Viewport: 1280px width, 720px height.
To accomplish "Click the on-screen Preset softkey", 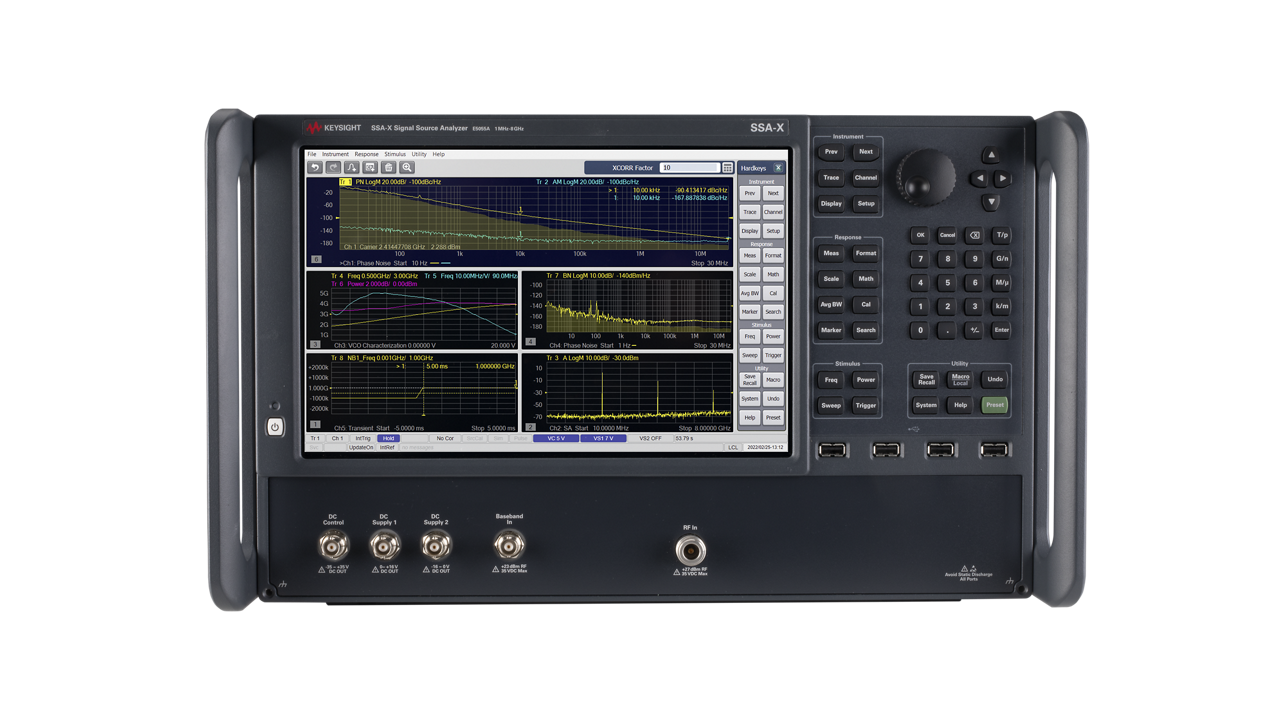I will pyautogui.click(x=773, y=417).
